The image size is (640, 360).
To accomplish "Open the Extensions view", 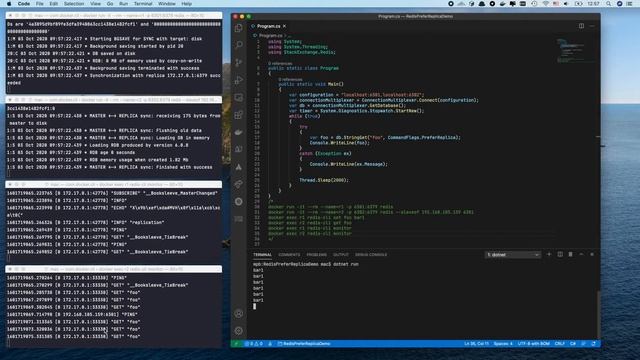I will pos(239,115).
